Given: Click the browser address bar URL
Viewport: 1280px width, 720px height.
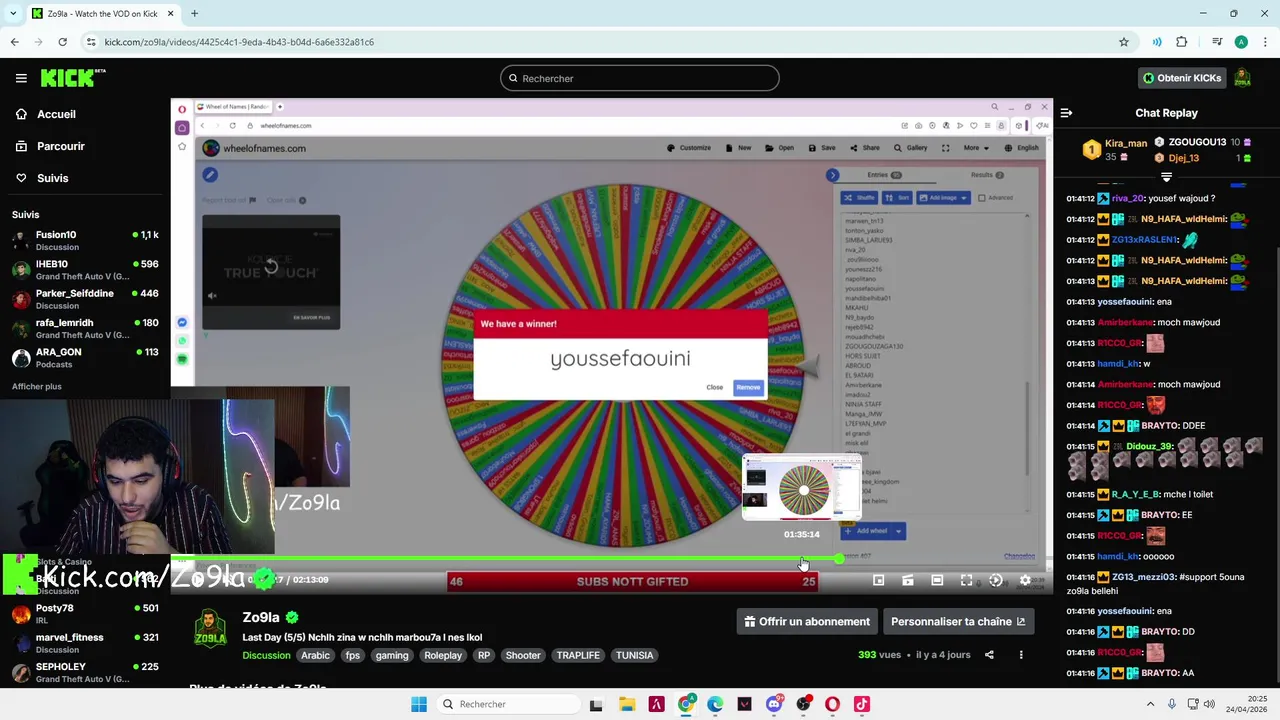Looking at the screenshot, I should click(239, 42).
